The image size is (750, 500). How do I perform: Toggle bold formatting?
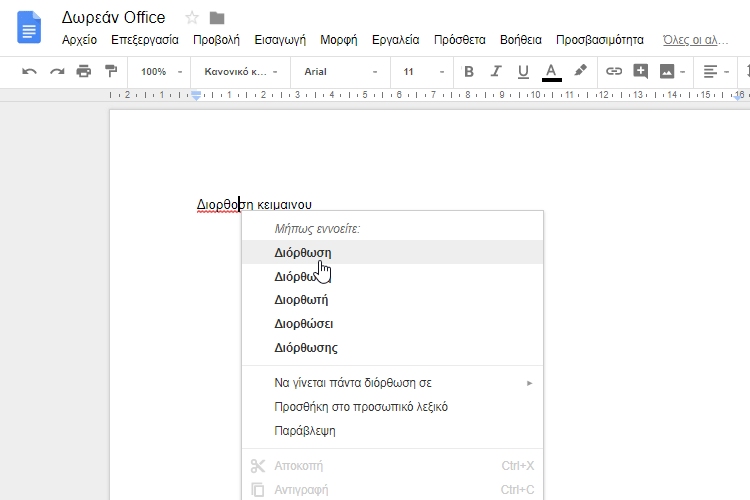469,72
